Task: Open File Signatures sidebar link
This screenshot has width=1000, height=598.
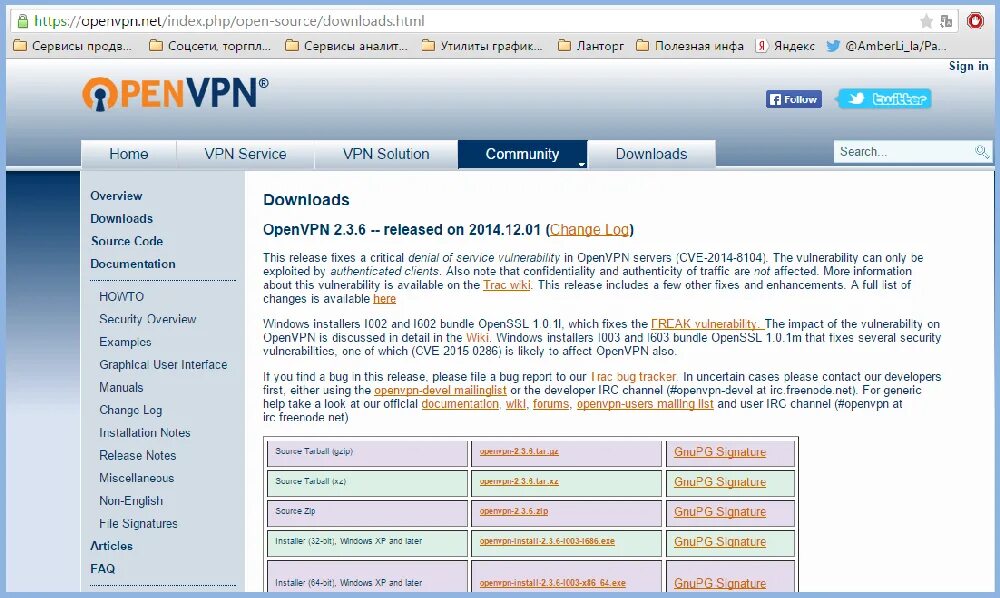Action: point(138,523)
